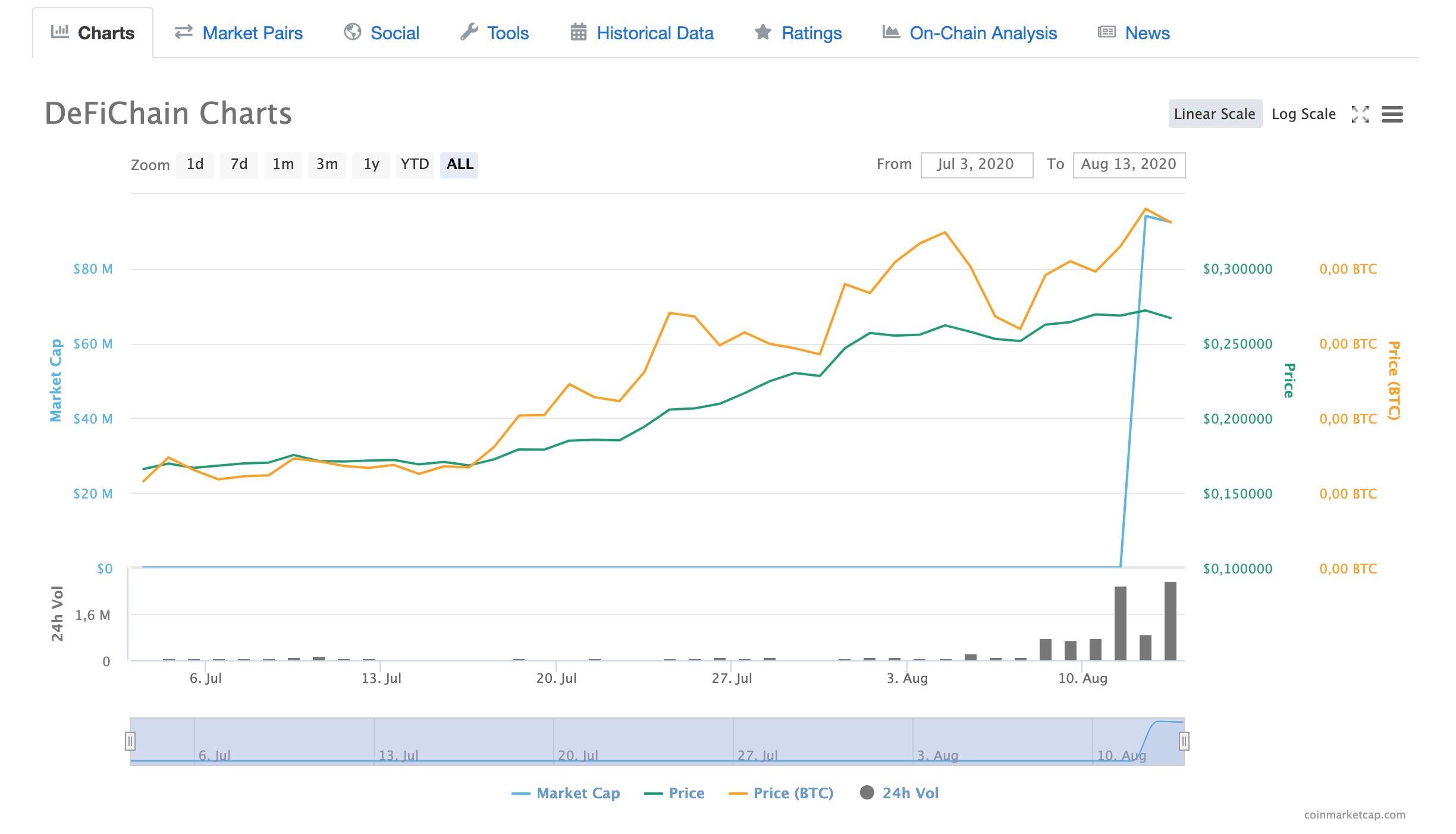Click the $80 M axis label
Viewport: 1456px width, 834px height.
pyautogui.click(x=93, y=269)
